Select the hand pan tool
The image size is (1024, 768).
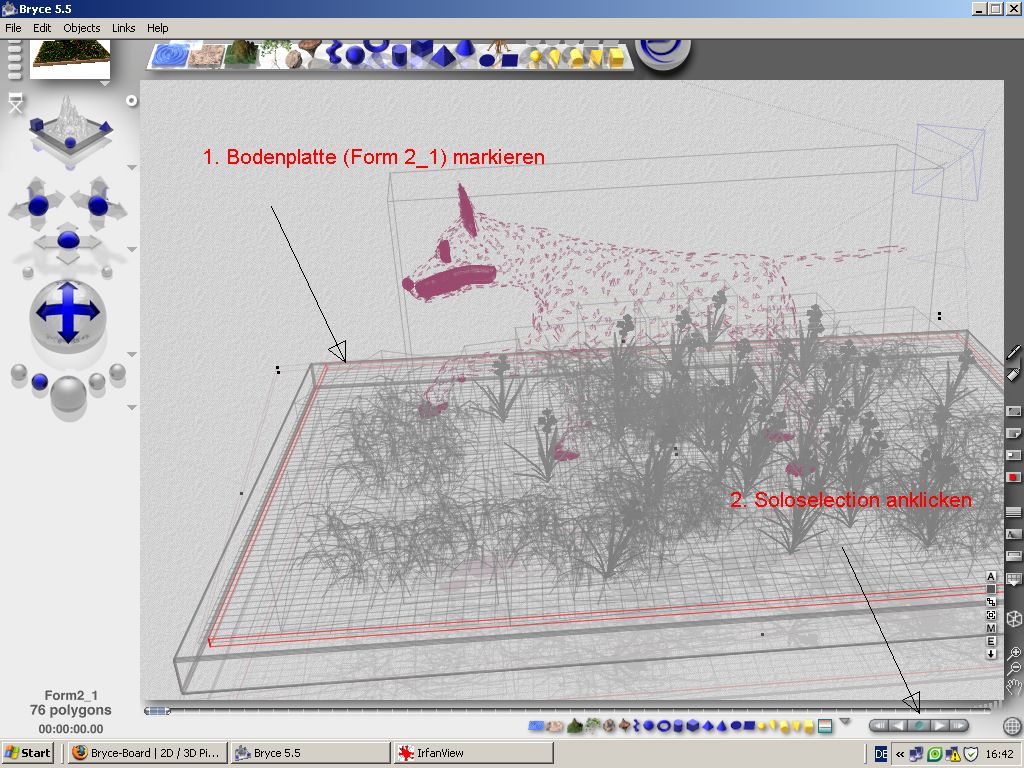click(1014, 686)
